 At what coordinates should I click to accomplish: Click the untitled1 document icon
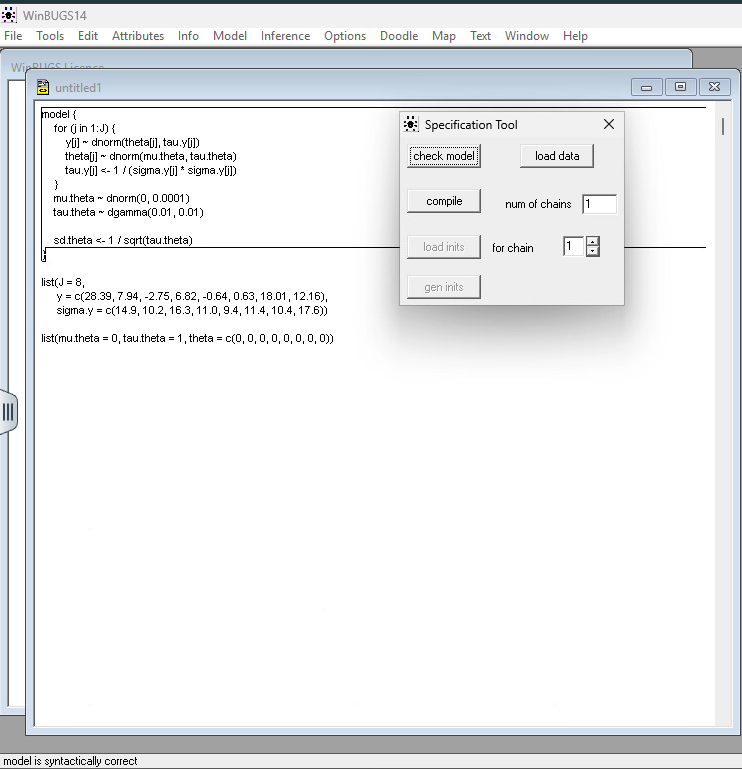pos(43,87)
